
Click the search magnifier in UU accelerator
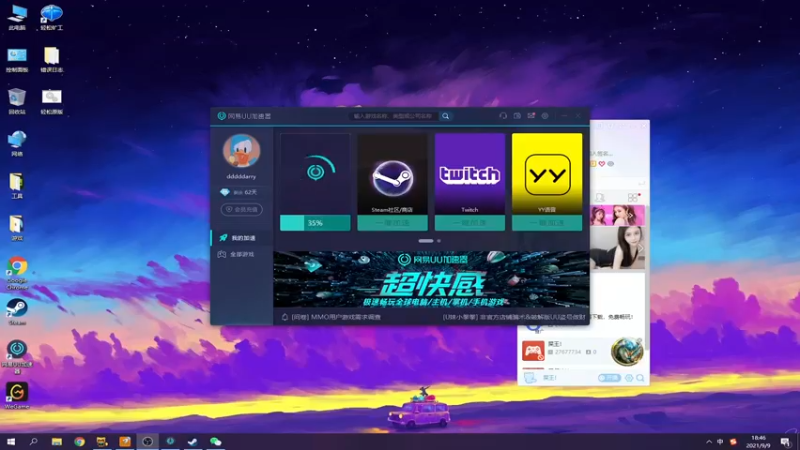445,116
